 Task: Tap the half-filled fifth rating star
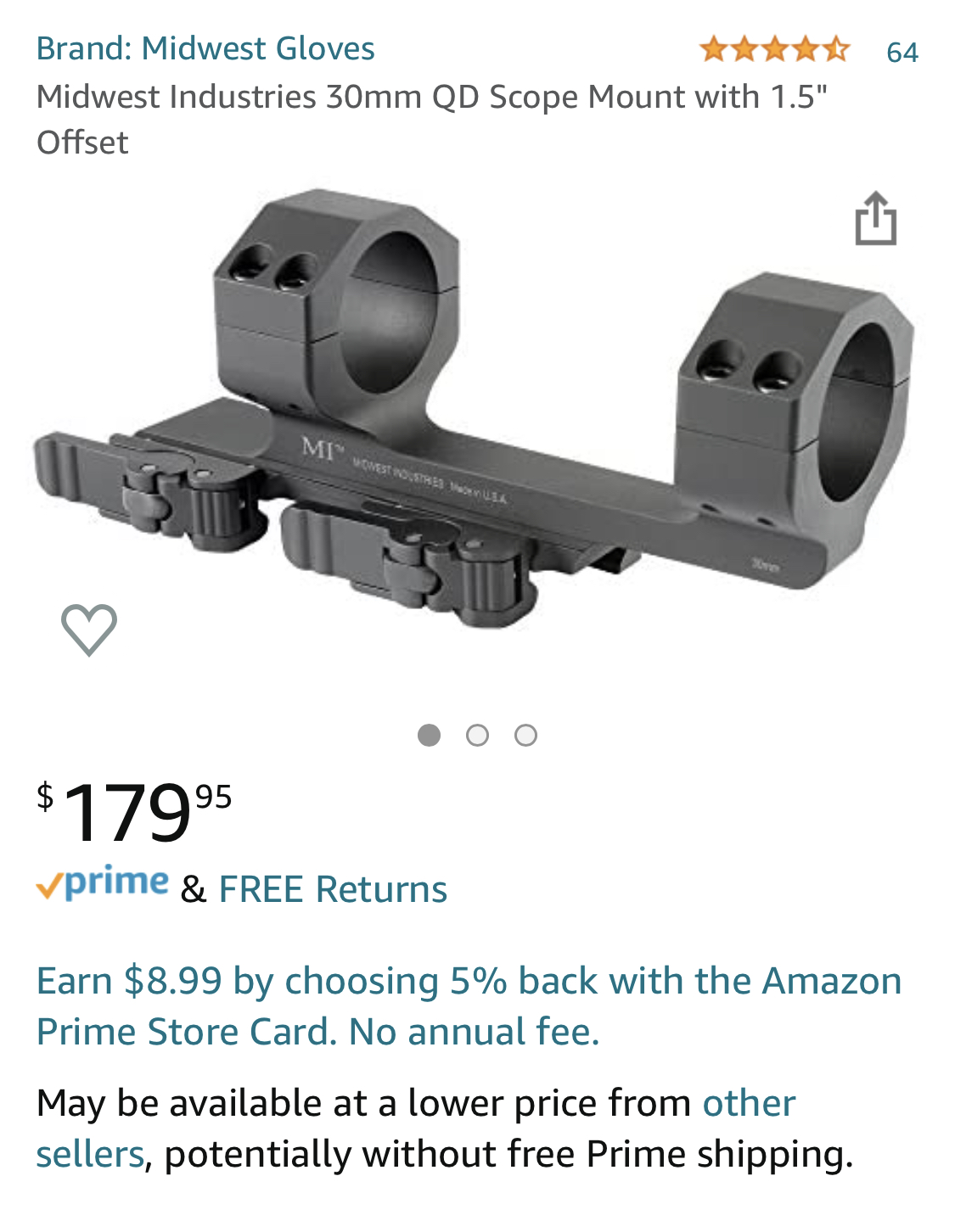[836, 50]
